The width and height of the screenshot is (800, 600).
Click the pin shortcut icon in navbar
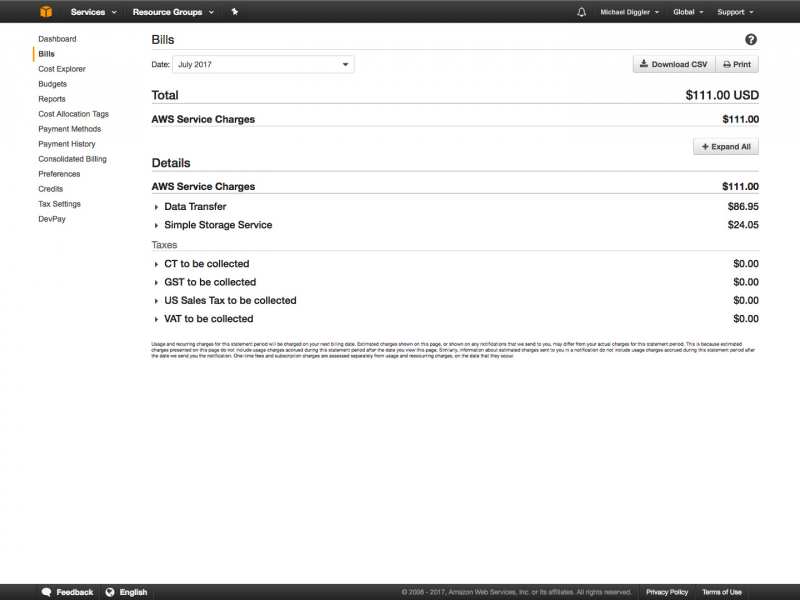(x=234, y=12)
